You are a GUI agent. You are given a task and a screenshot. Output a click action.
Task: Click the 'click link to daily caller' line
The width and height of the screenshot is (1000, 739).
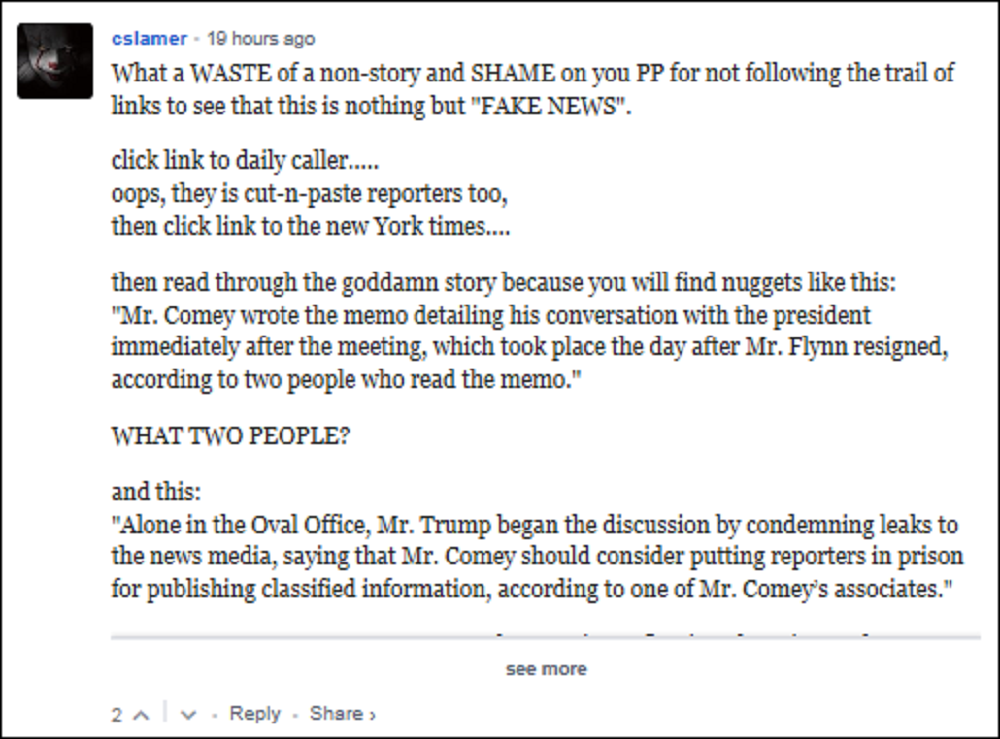pyautogui.click(x=245, y=161)
